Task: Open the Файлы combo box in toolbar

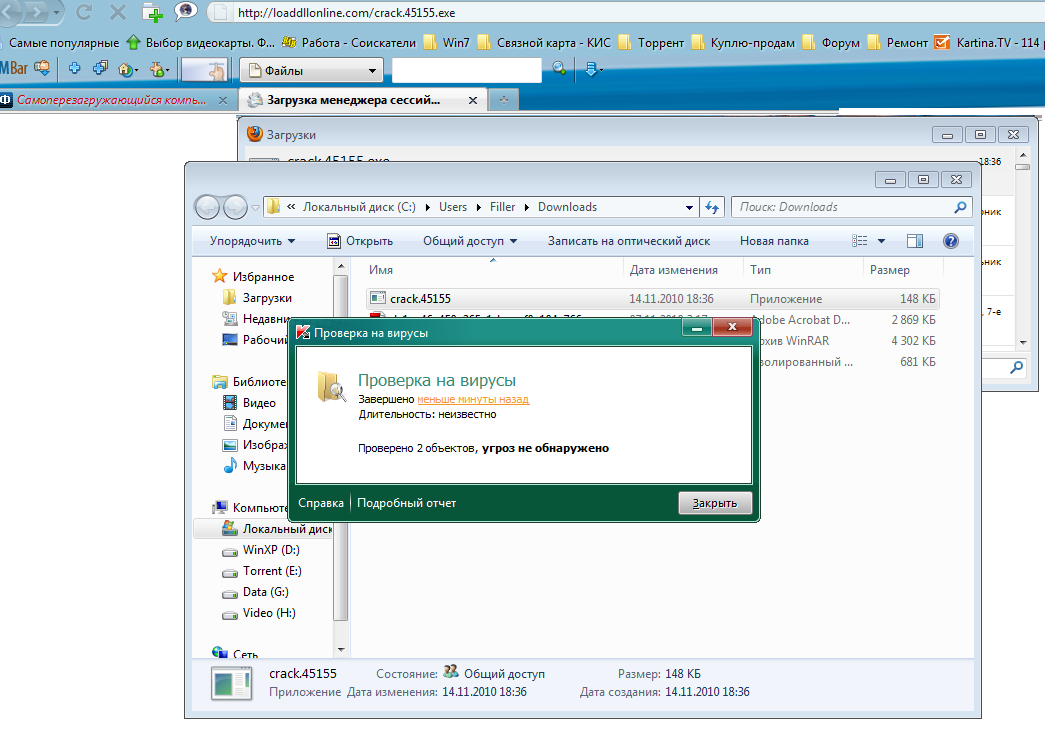Action: 311,70
